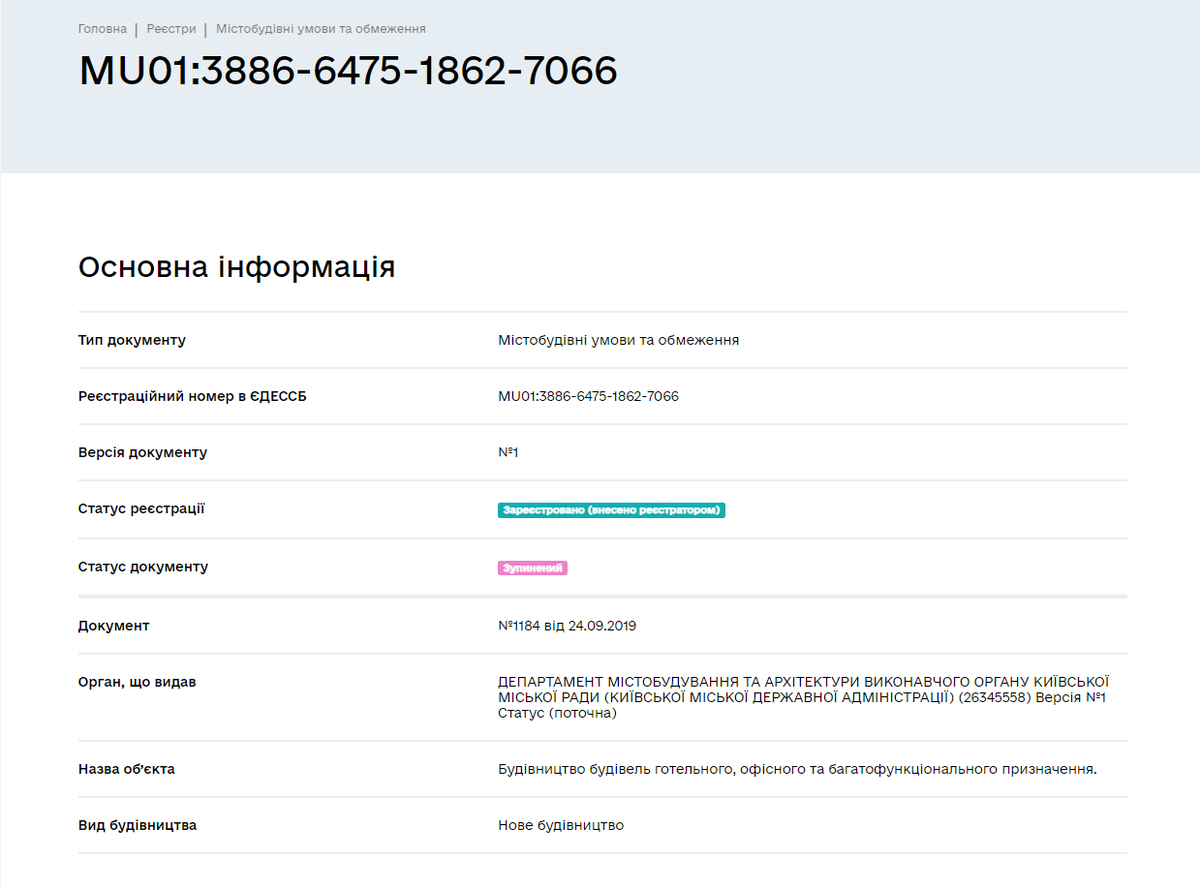Click the Основна інформація heading
Viewport: 1200px width, 890px height.
237,267
